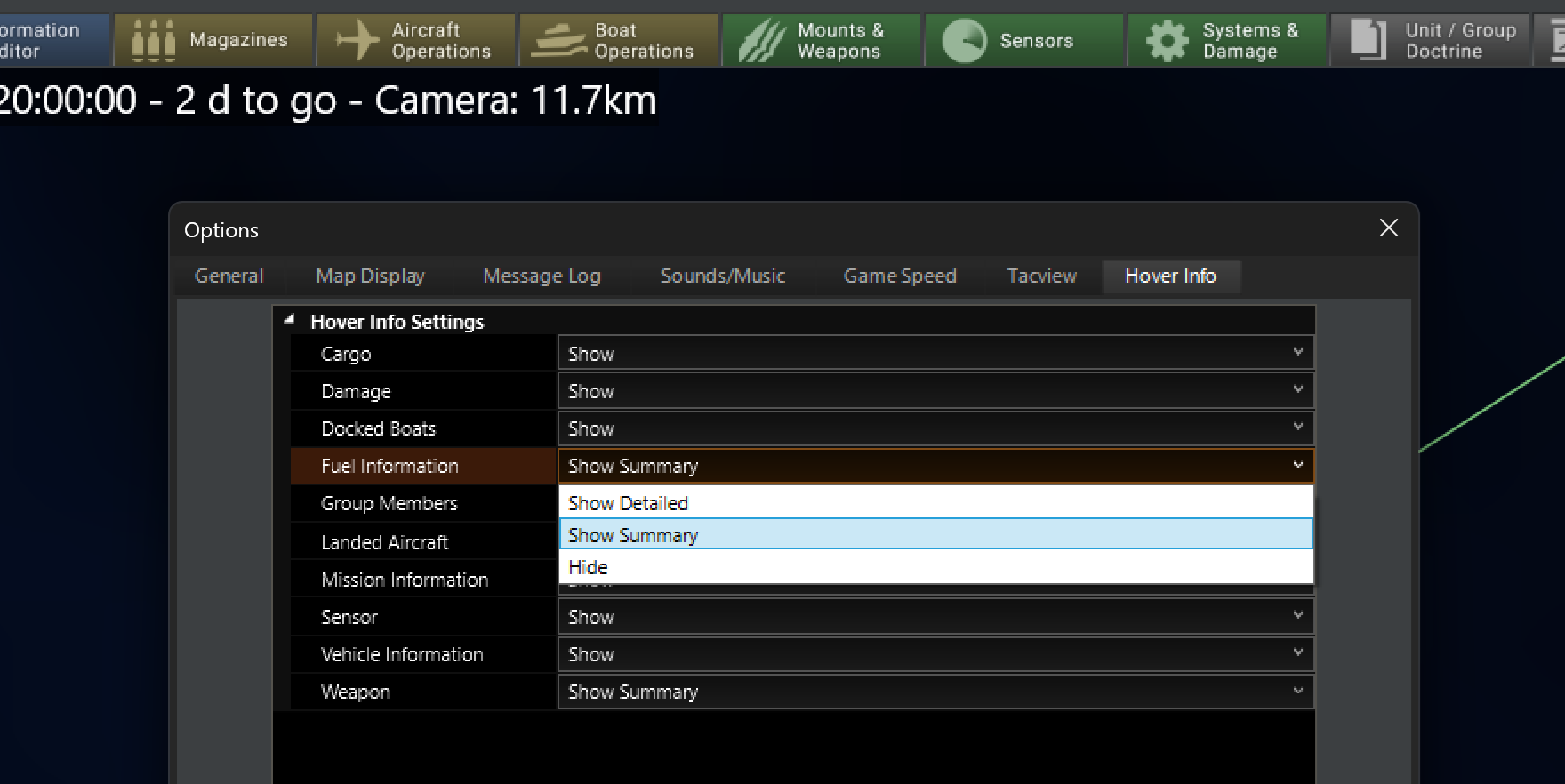This screenshot has width=1565, height=784.
Task: Open Mounts & Weapons panel
Action: [x=822, y=40]
